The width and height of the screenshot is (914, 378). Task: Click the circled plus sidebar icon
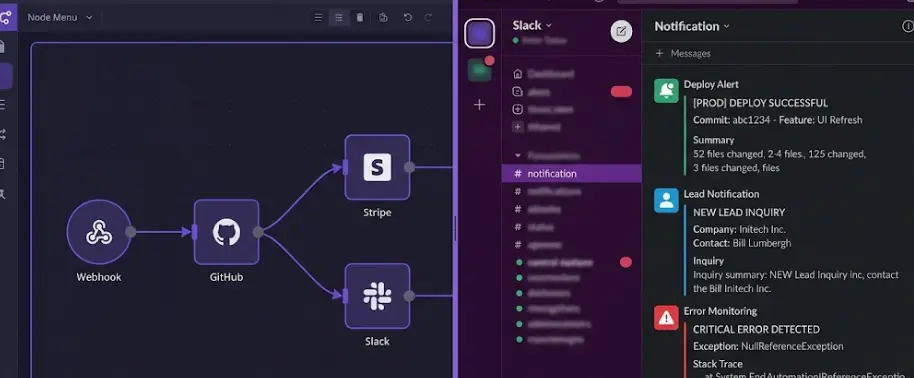tap(518, 109)
